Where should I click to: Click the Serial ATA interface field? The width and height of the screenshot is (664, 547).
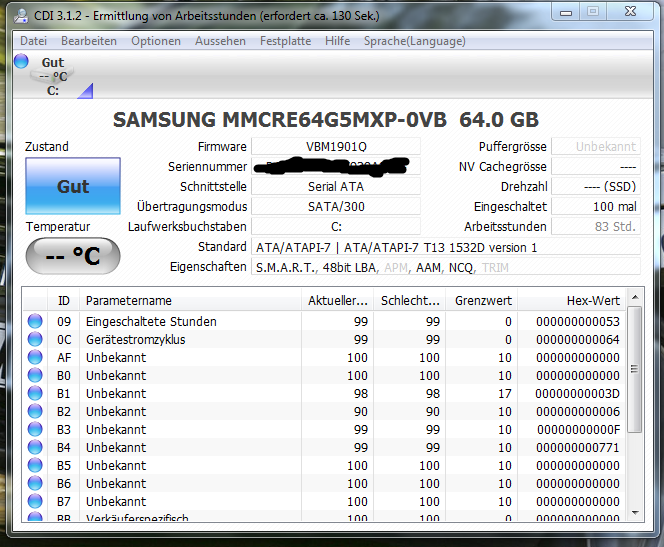point(336,187)
